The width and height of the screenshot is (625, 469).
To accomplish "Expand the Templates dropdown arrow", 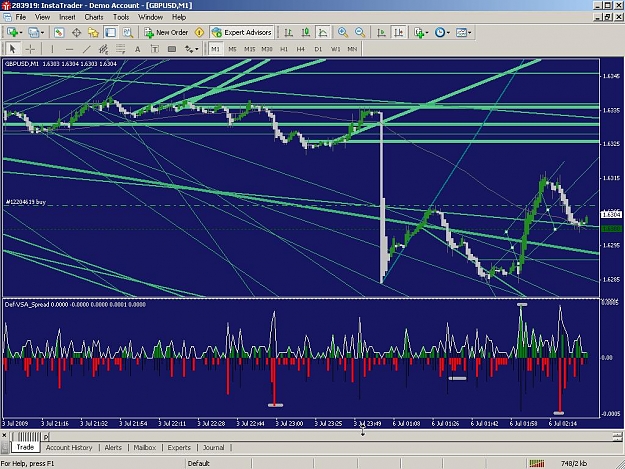I will (470, 33).
